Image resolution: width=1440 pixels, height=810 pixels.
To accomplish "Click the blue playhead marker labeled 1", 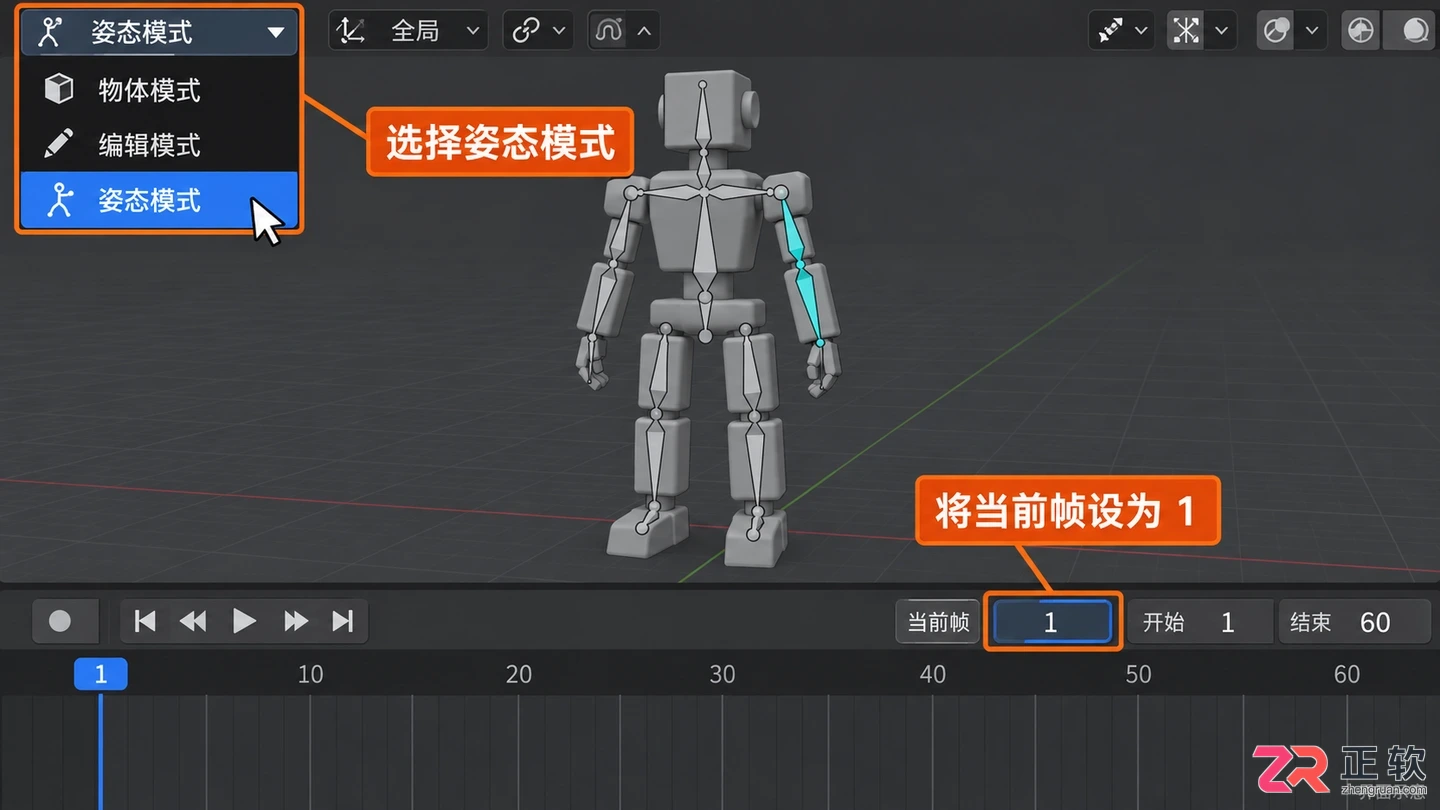I will coord(100,674).
